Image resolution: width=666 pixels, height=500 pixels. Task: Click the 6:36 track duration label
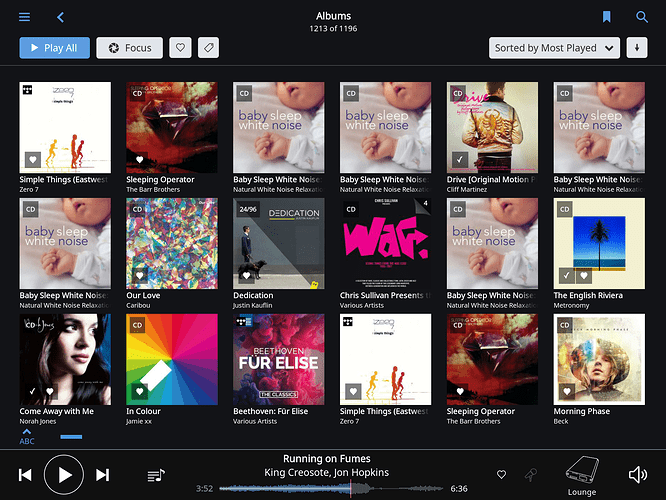[x=459, y=489]
